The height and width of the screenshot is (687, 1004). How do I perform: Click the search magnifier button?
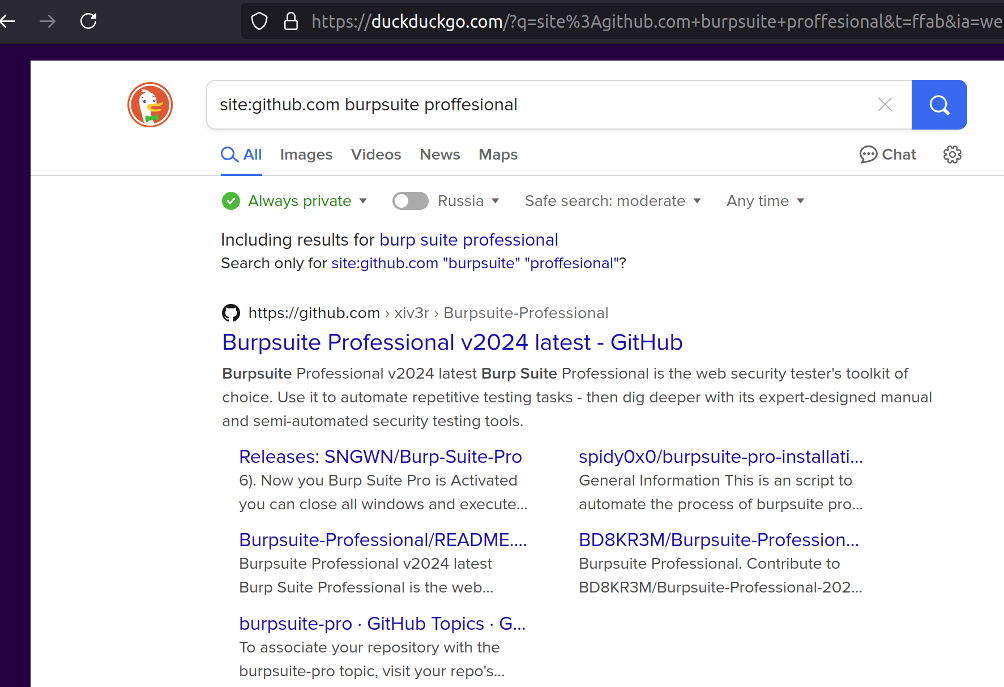tap(938, 103)
